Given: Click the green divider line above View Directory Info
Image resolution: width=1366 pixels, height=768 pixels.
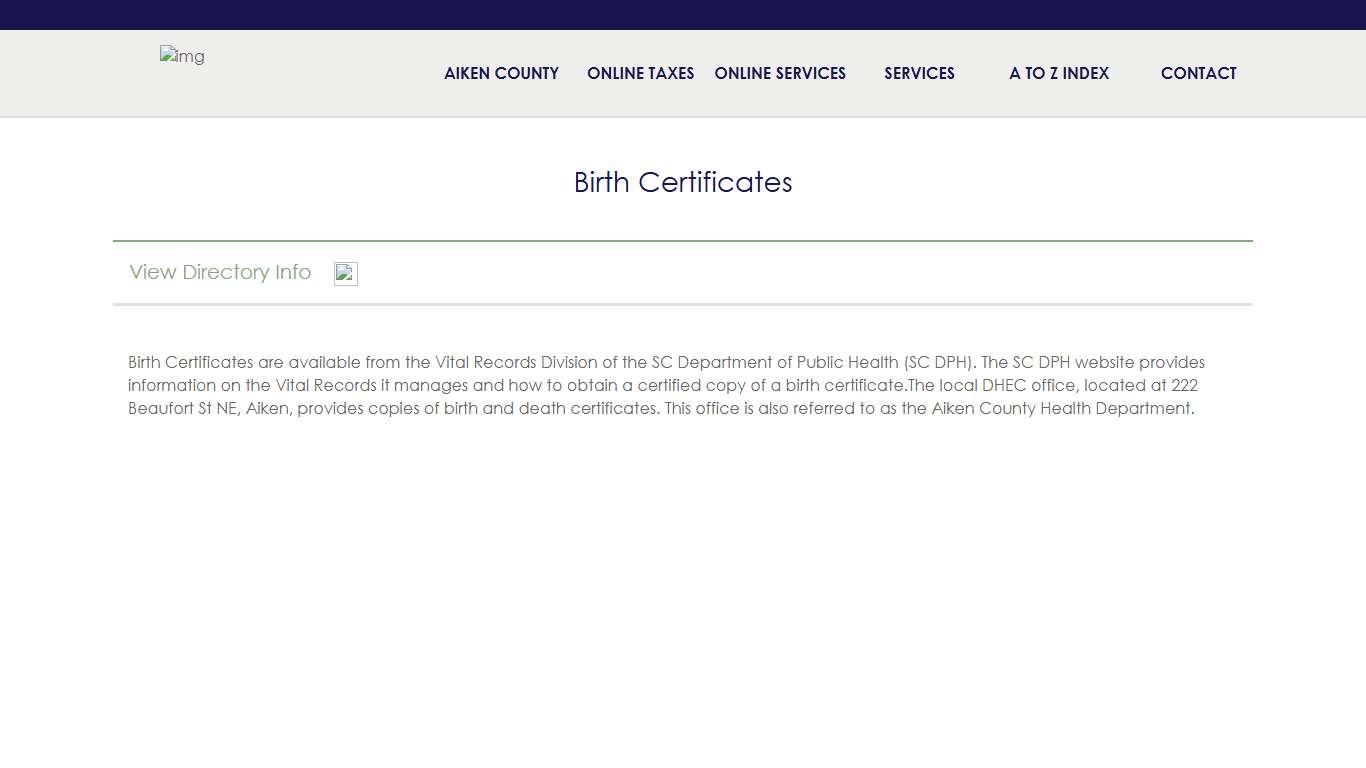Looking at the screenshot, I should (683, 240).
